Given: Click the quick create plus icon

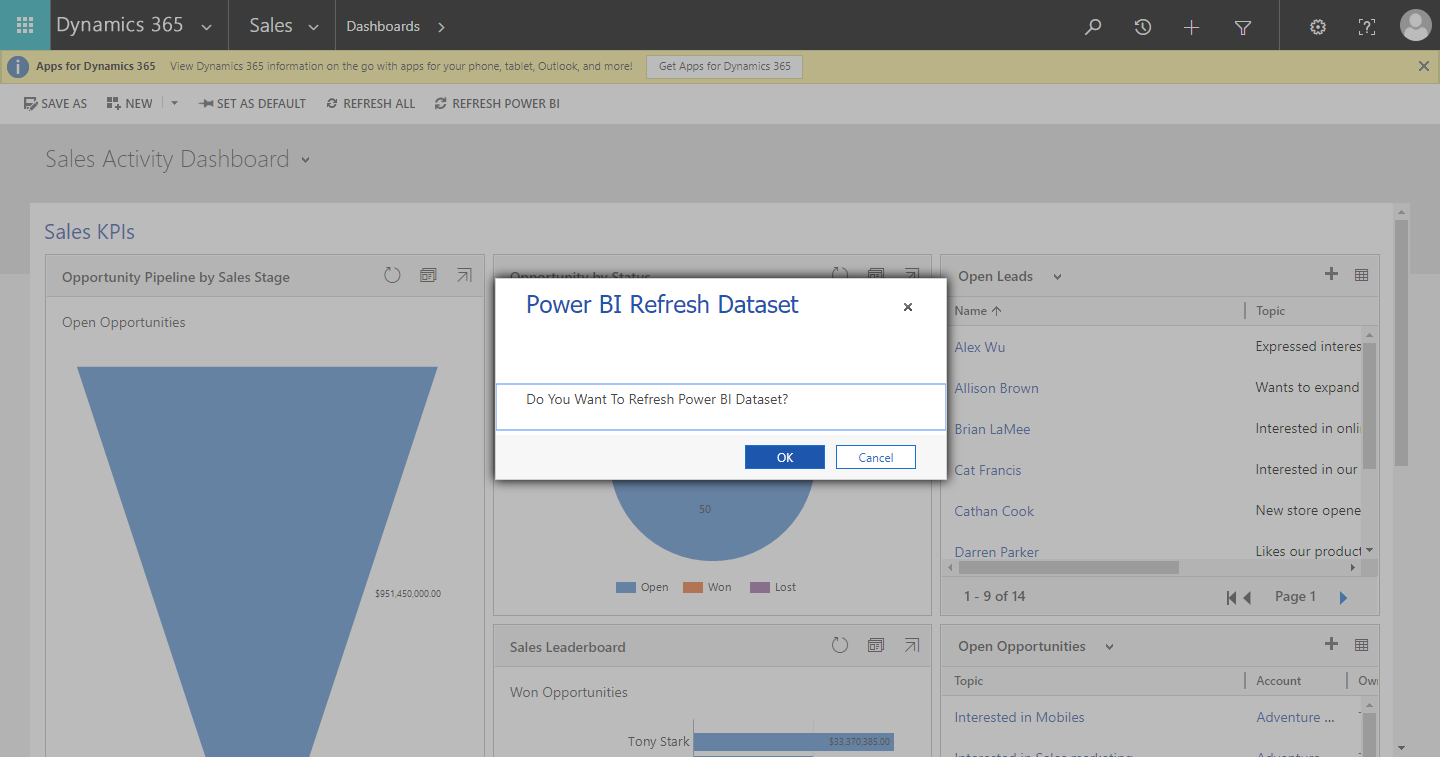Looking at the screenshot, I should [x=1191, y=27].
